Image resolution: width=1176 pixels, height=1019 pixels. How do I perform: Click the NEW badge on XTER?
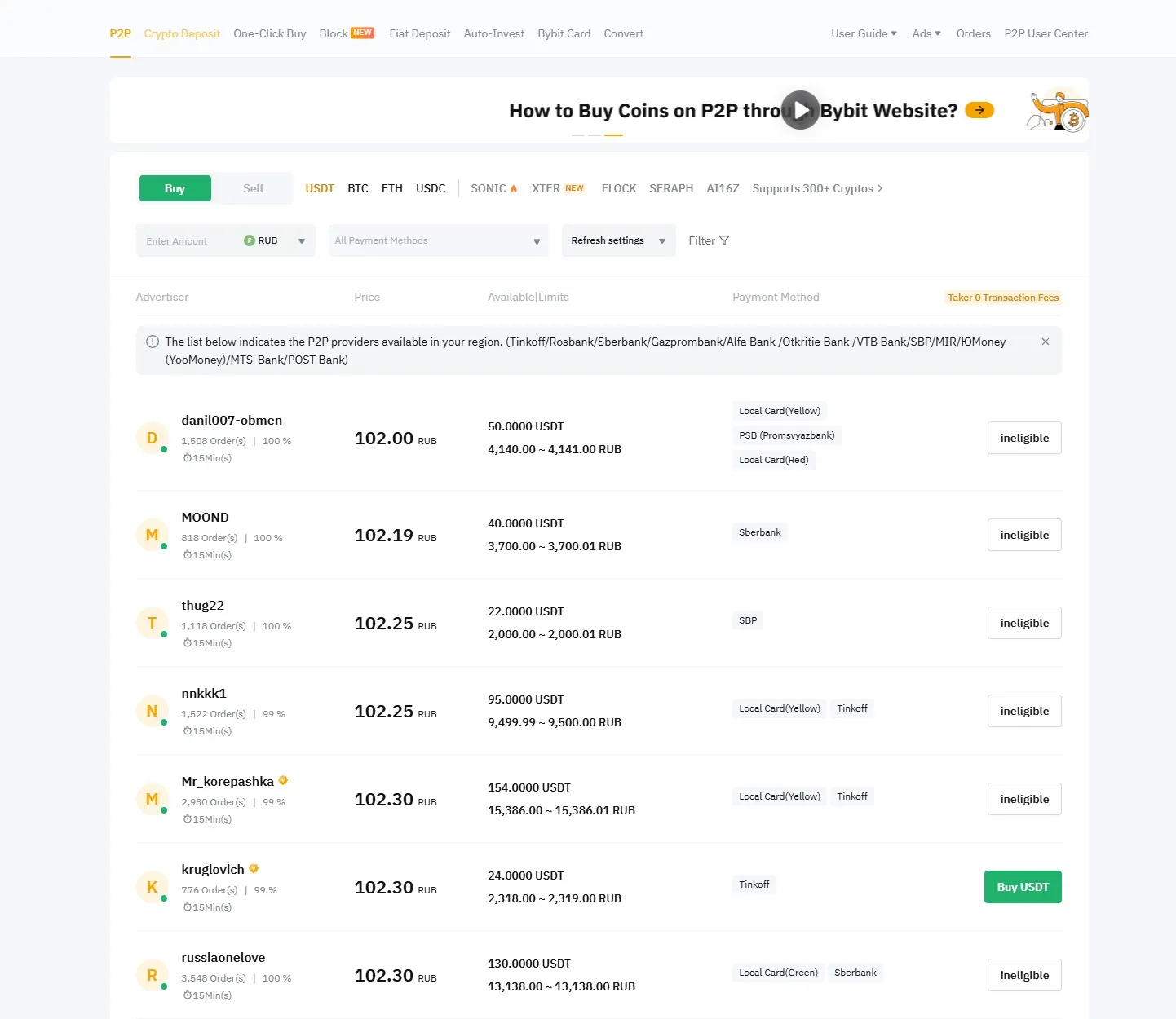(x=574, y=187)
